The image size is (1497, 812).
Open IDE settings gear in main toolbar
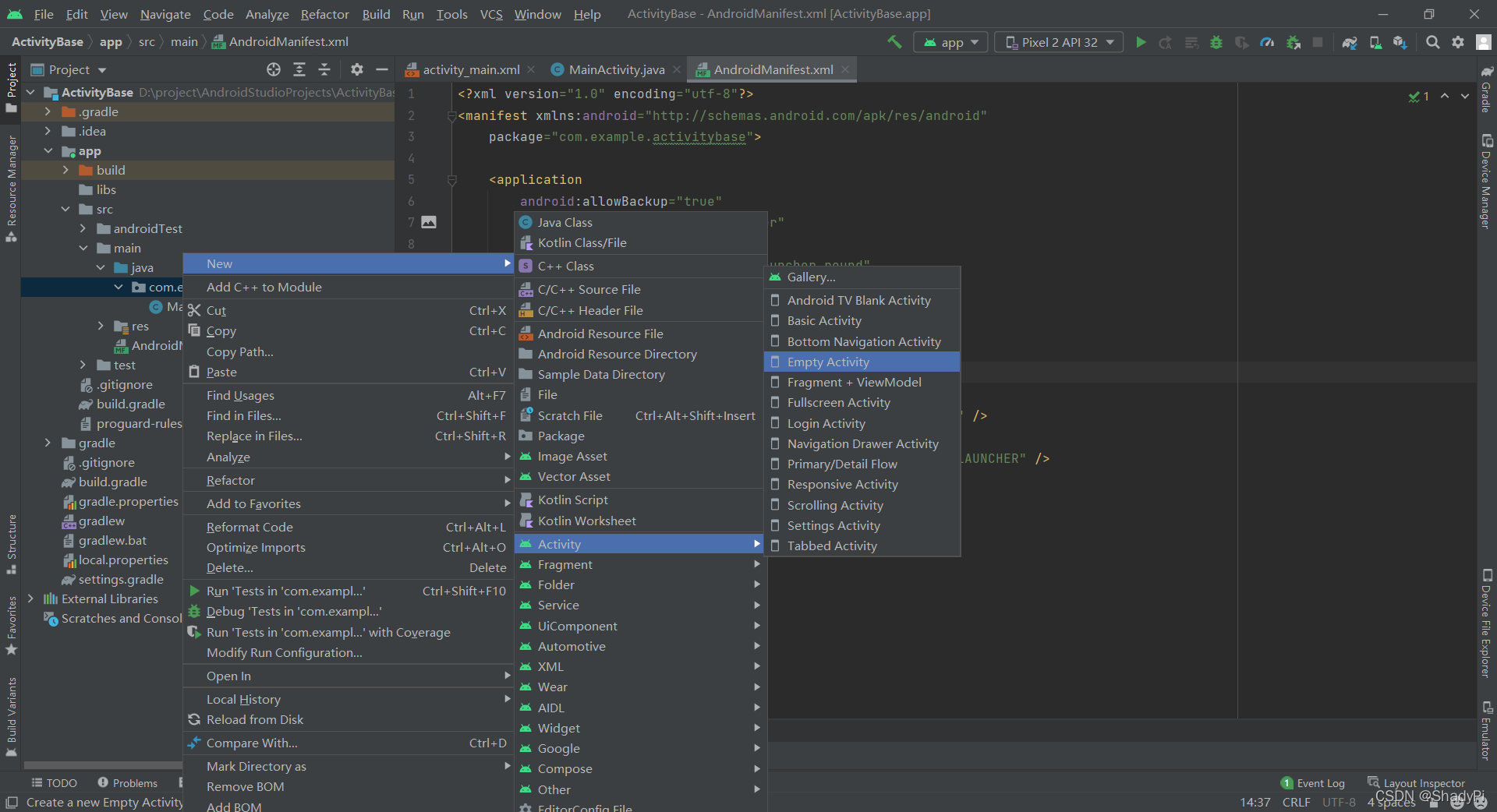(x=1458, y=42)
